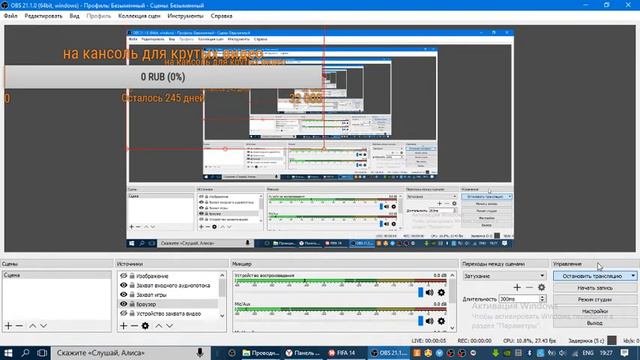Enable Режим студии
640x360 pixels.
(595, 299)
